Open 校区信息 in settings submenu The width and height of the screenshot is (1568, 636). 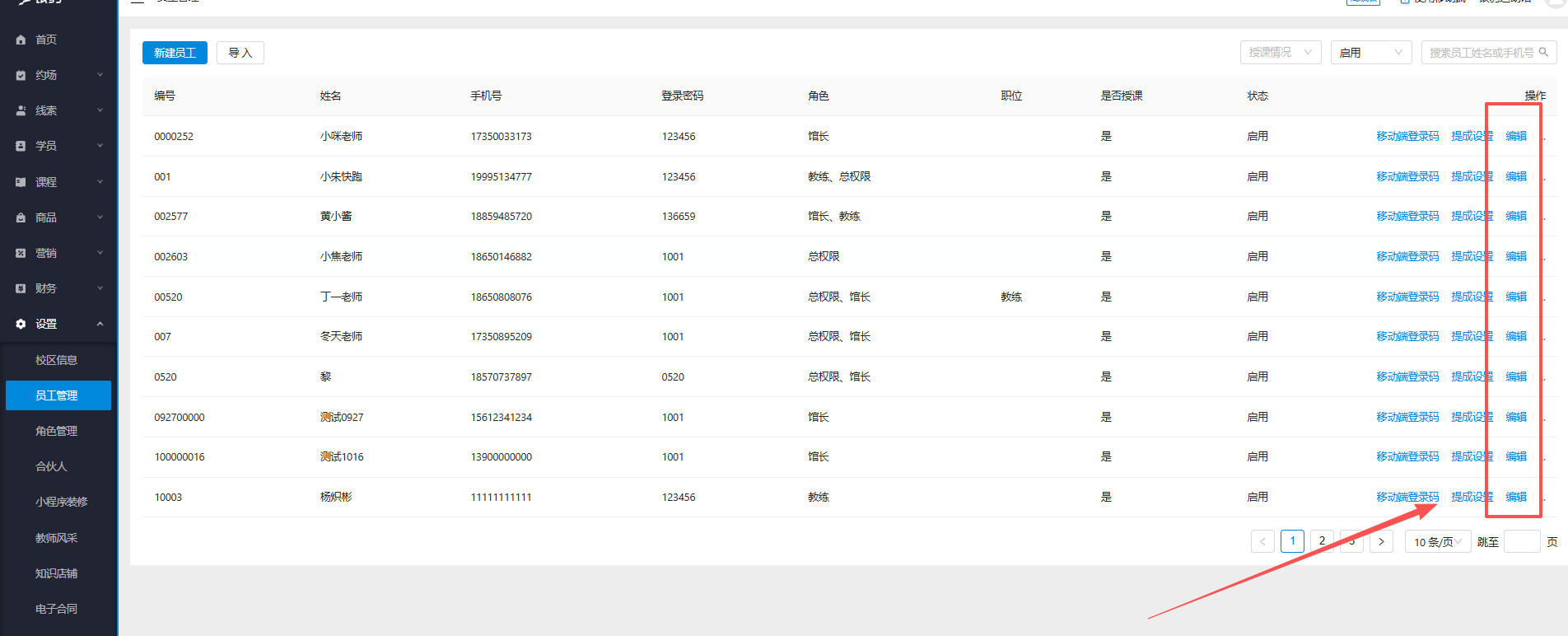tap(56, 360)
